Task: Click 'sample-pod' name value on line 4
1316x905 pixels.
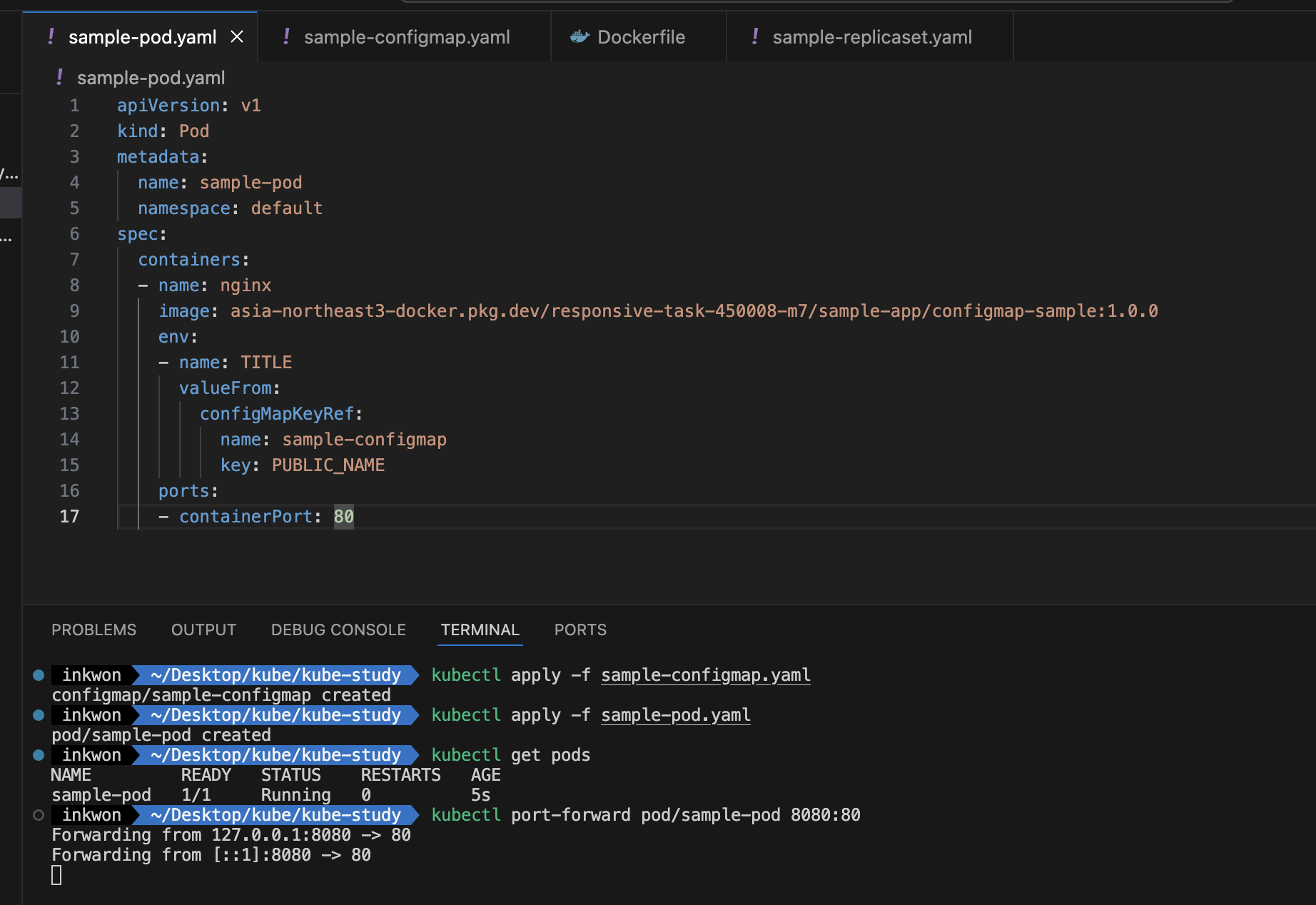Action: pyautogui.click(x=250, y=183)
